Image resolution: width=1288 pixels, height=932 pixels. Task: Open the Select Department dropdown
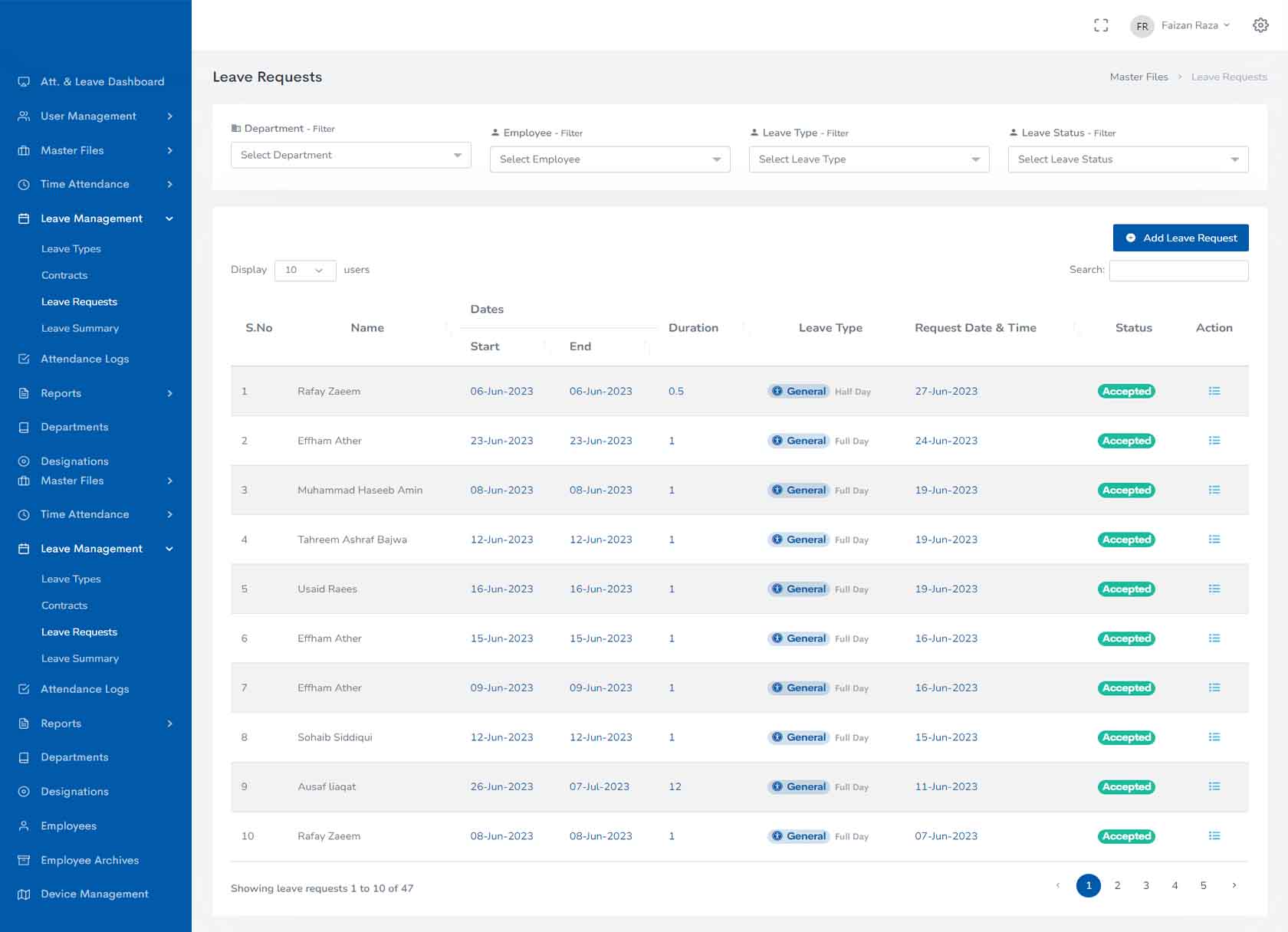350,155
